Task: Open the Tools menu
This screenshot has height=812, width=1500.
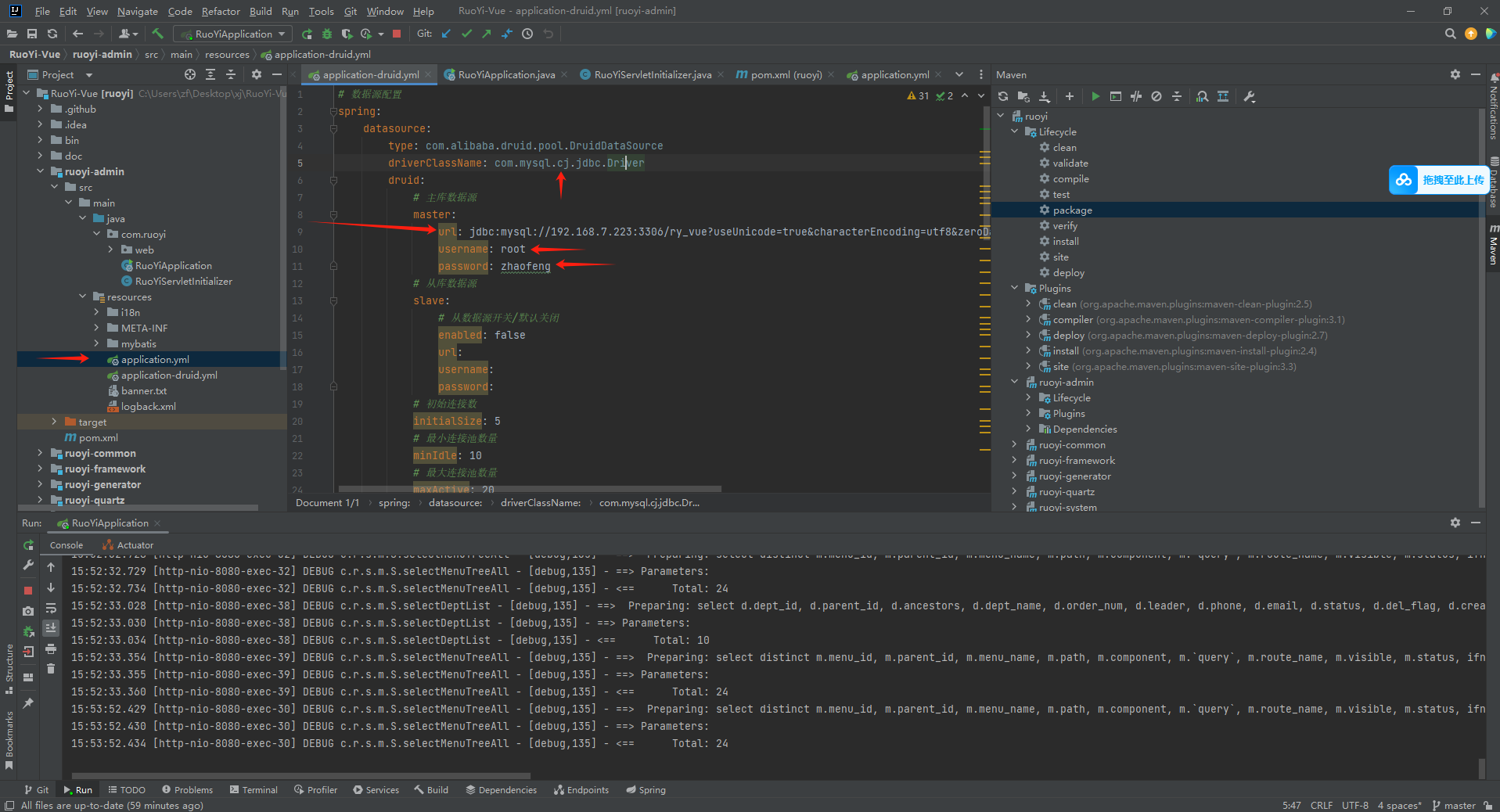Action: 321,11
